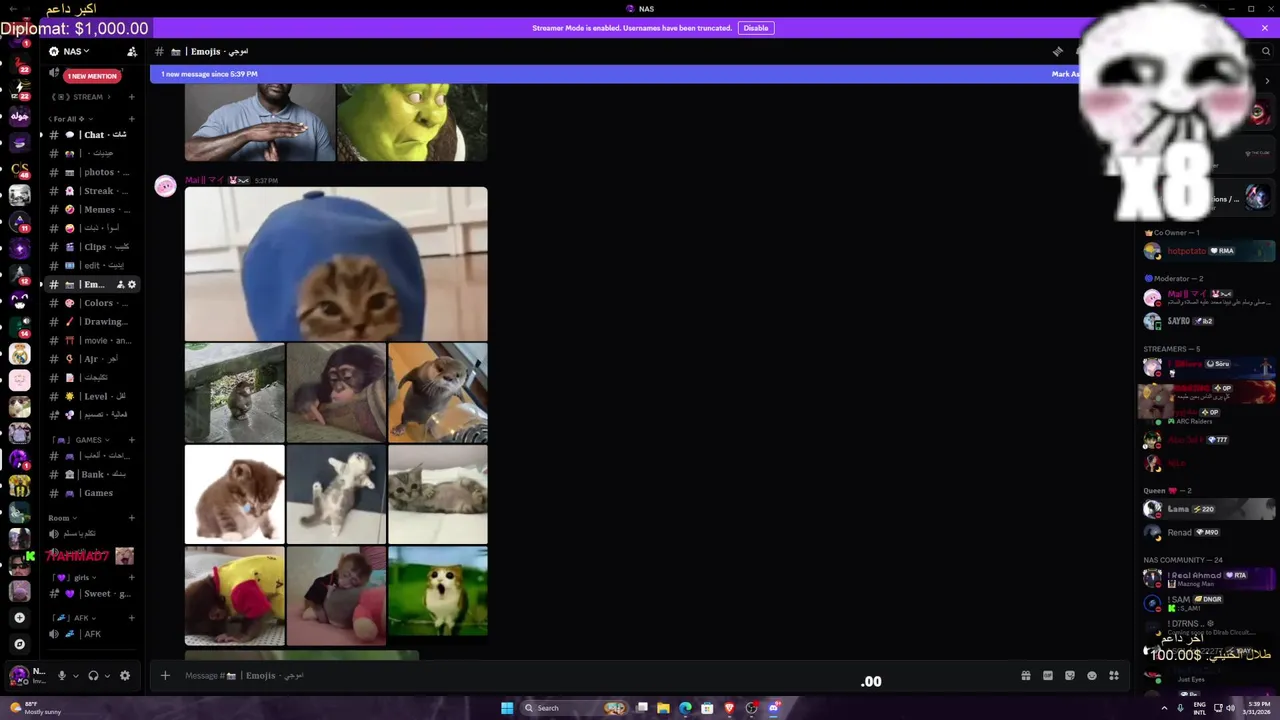
Task: Open Microsoft Edge from the taskbar
Action: (x=685, y=708)
